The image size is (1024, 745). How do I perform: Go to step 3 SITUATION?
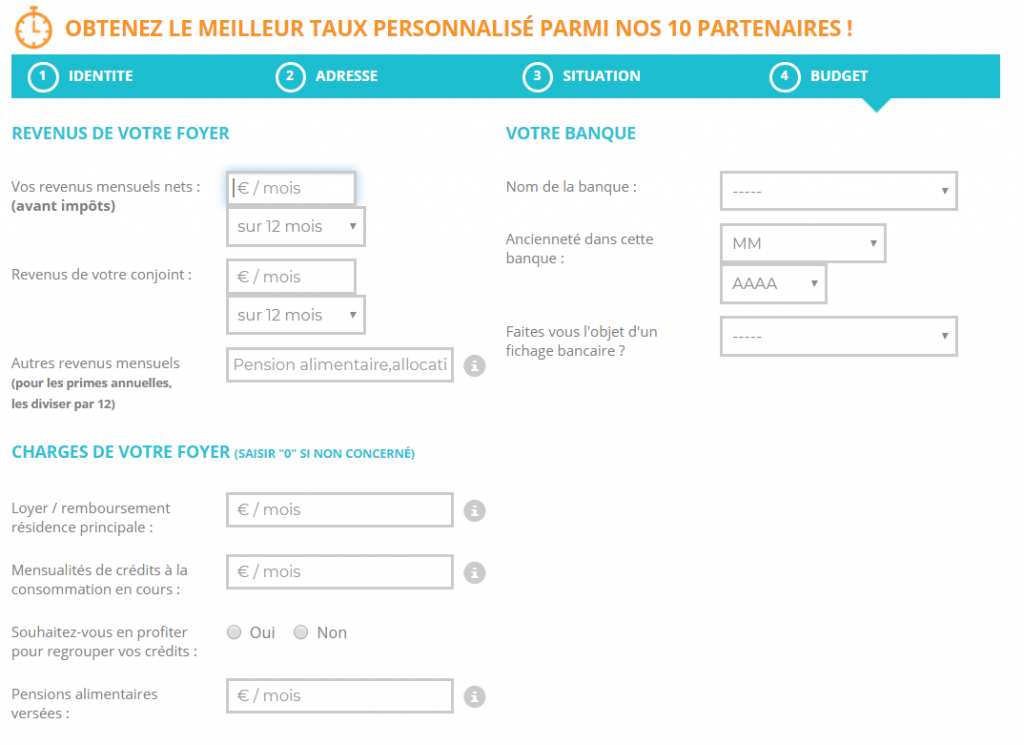pos(584,76)
